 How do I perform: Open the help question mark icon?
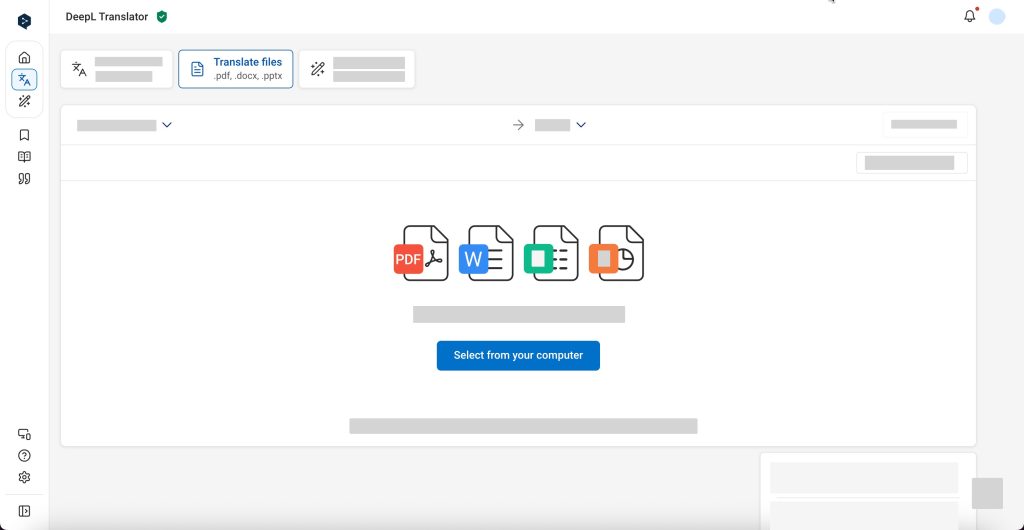tap(24, 456)
